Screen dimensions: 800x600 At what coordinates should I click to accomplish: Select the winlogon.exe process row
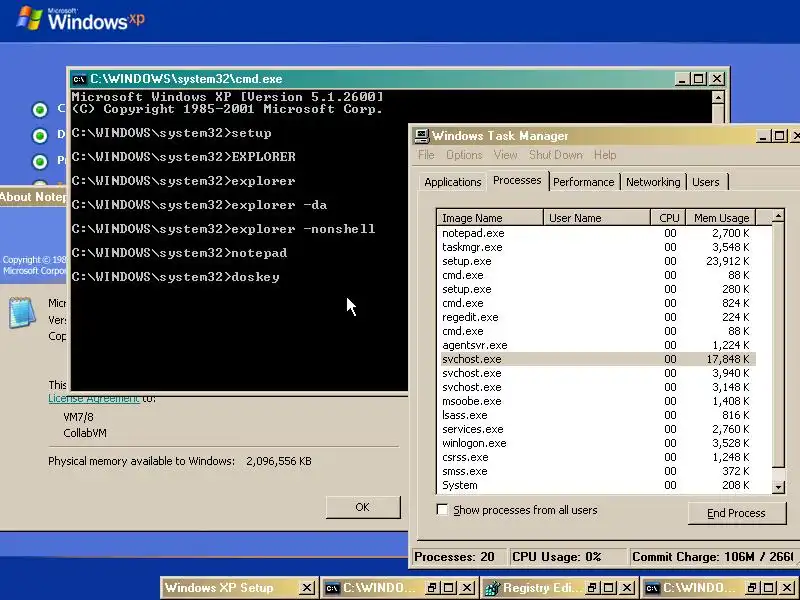point(596,443)
